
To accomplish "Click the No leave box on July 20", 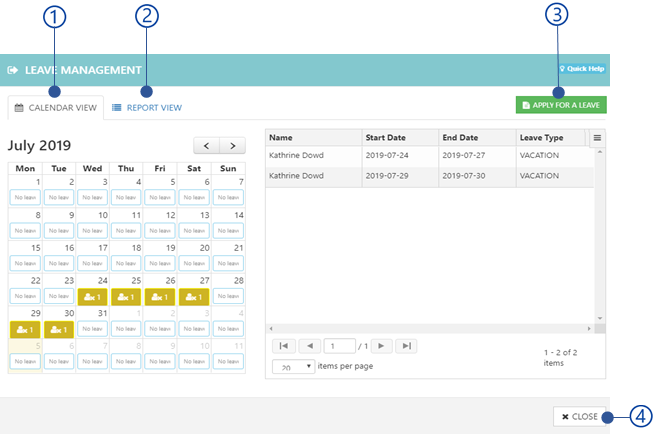I will (194, 263).
